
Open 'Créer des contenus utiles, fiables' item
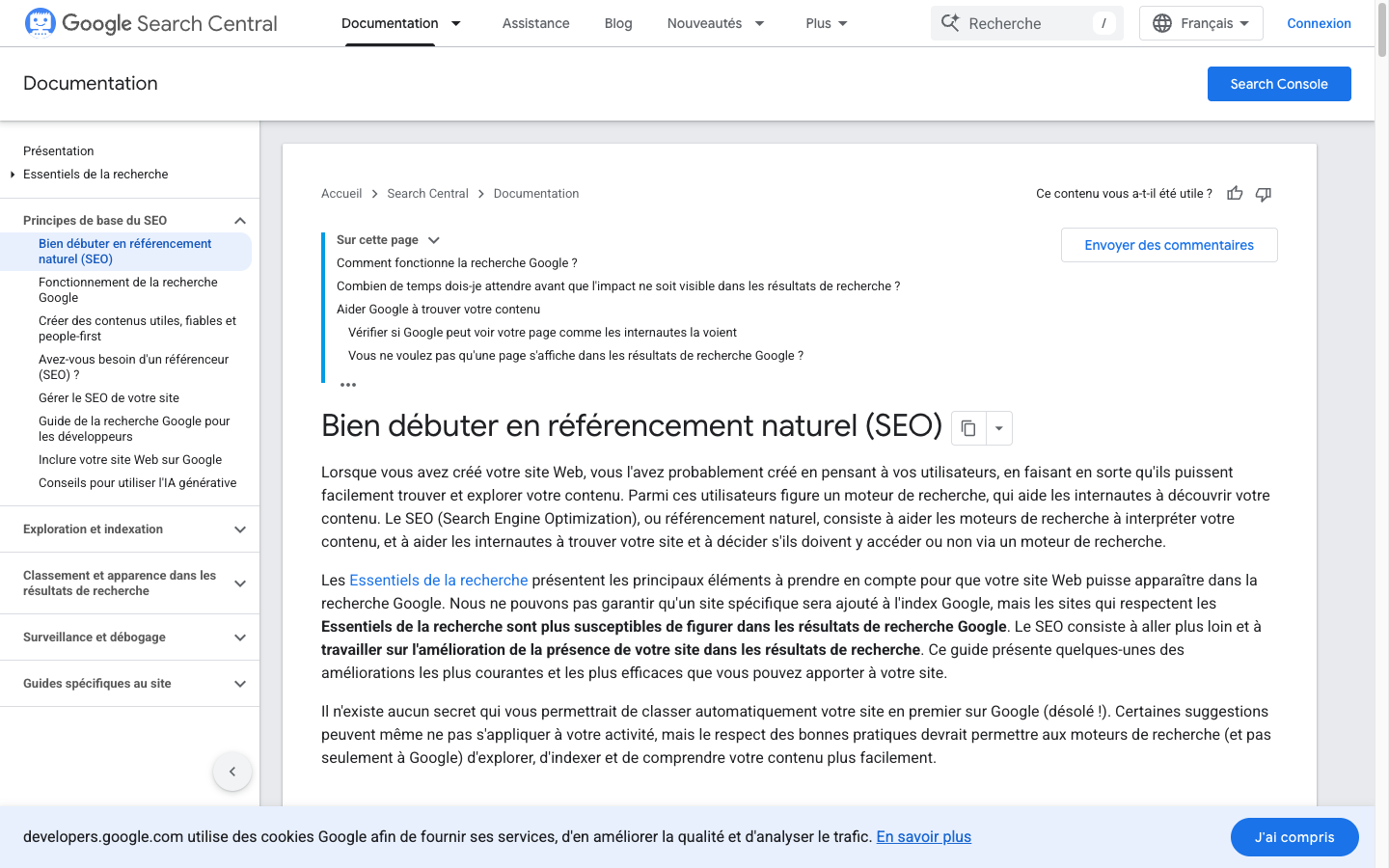point(137,329)
